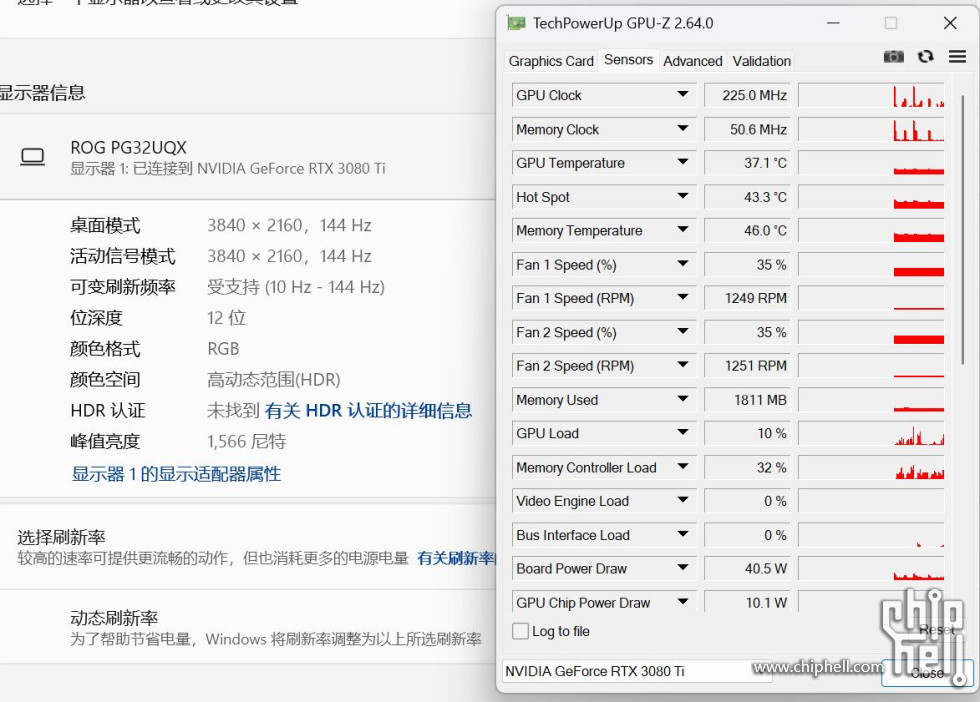The image size is (980, 702).
Task: Click the GPU-Z screenshot camera icon
Action: click(x=893, y=57)
